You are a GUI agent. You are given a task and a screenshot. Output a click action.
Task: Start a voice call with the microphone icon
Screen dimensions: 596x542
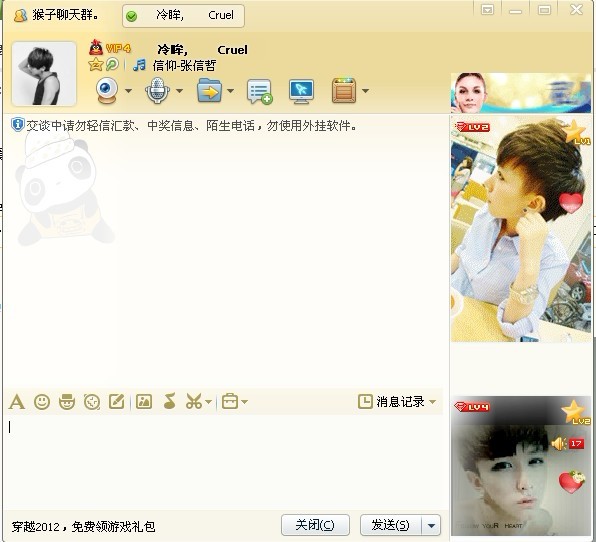157,90
